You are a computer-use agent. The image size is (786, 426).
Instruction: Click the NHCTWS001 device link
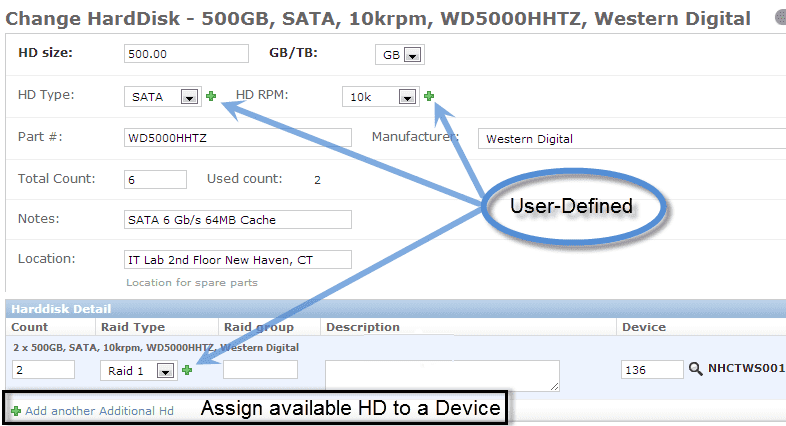click(x=746, y=368)
